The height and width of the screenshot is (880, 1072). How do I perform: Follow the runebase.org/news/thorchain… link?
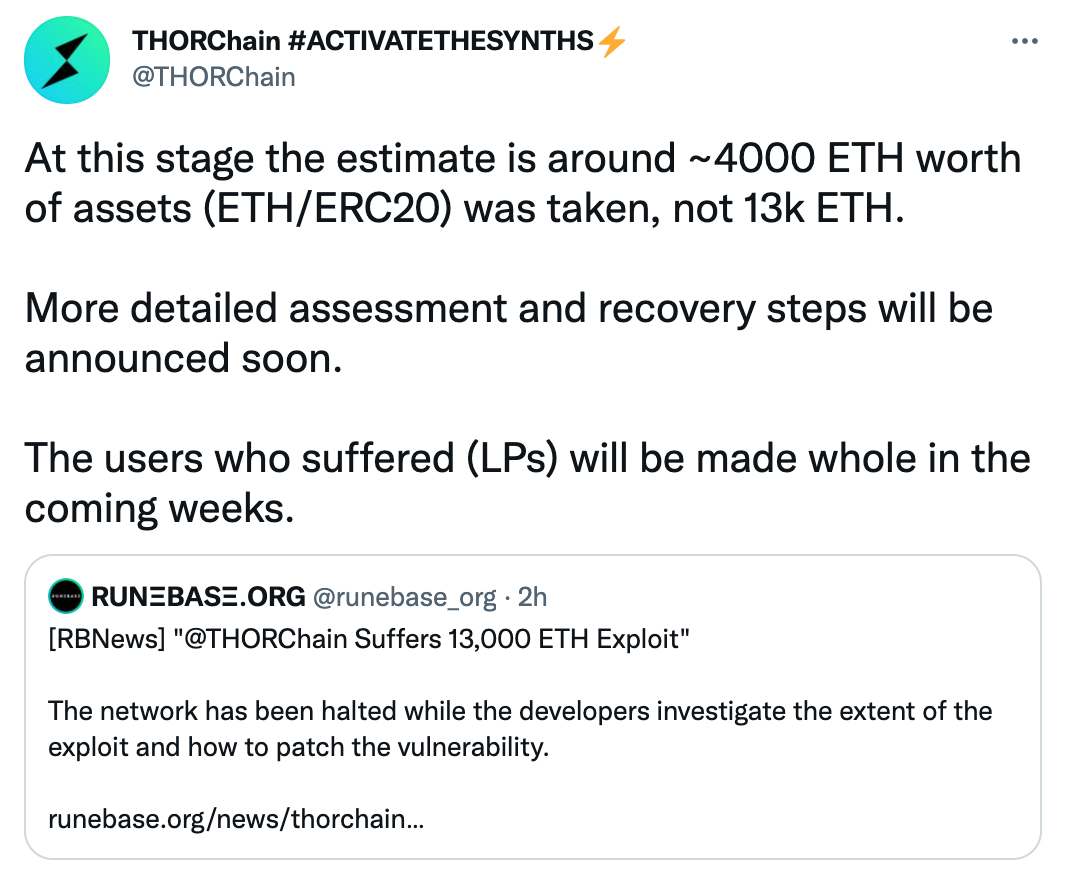pos(236,818)
